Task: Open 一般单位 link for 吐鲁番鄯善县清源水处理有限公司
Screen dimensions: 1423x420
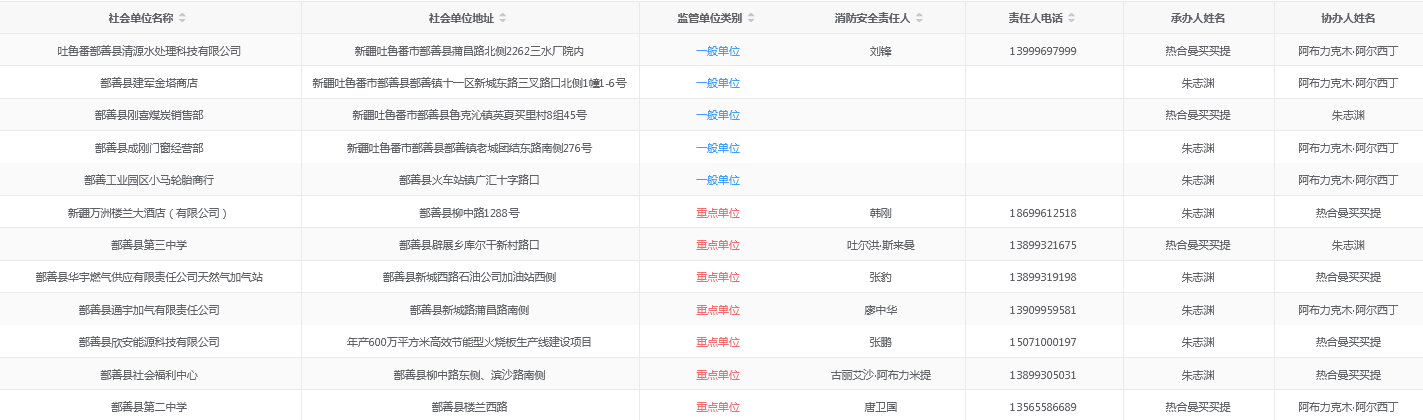Action: click(717, 51)
